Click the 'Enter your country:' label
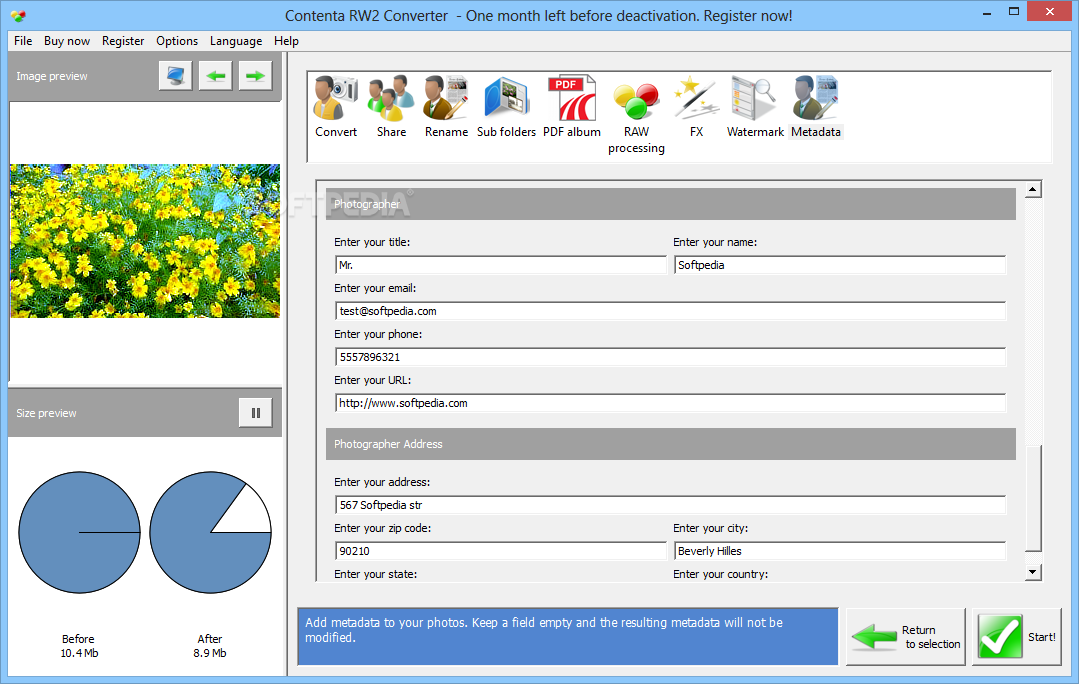Screen dimensions: 1079x684 (720, 575)
